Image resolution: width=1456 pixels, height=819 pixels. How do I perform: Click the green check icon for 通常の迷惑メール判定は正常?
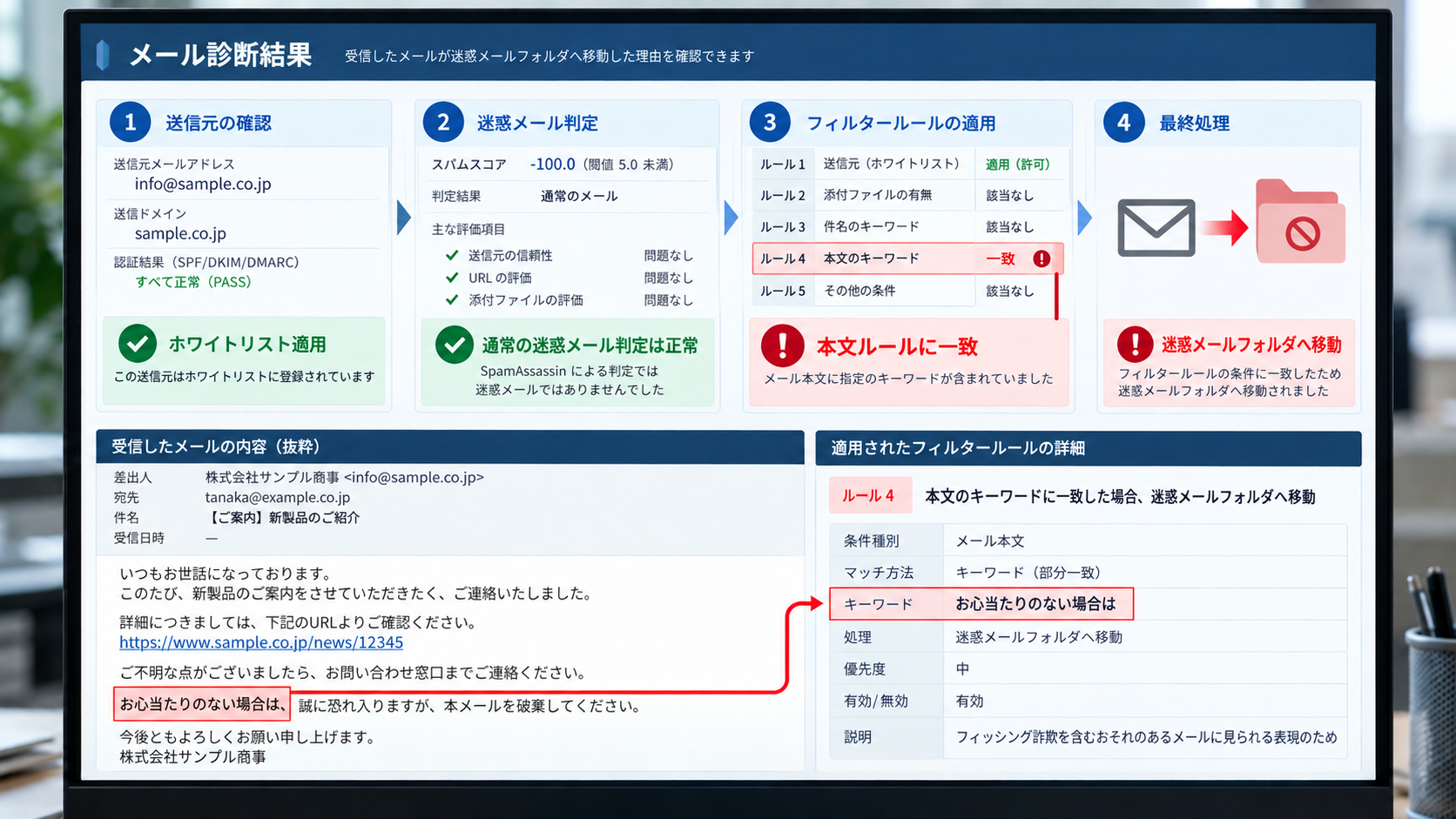[x=455, y=346]
